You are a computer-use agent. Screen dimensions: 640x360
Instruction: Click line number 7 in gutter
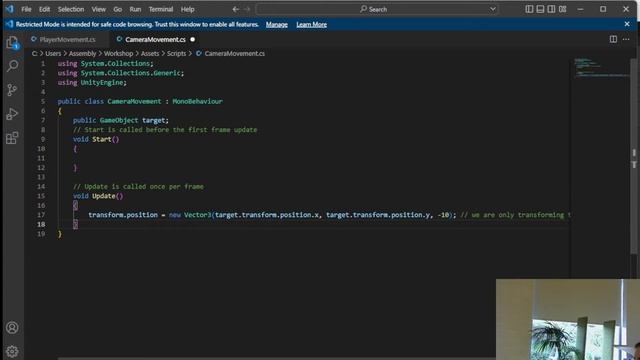tap(43, 120)
